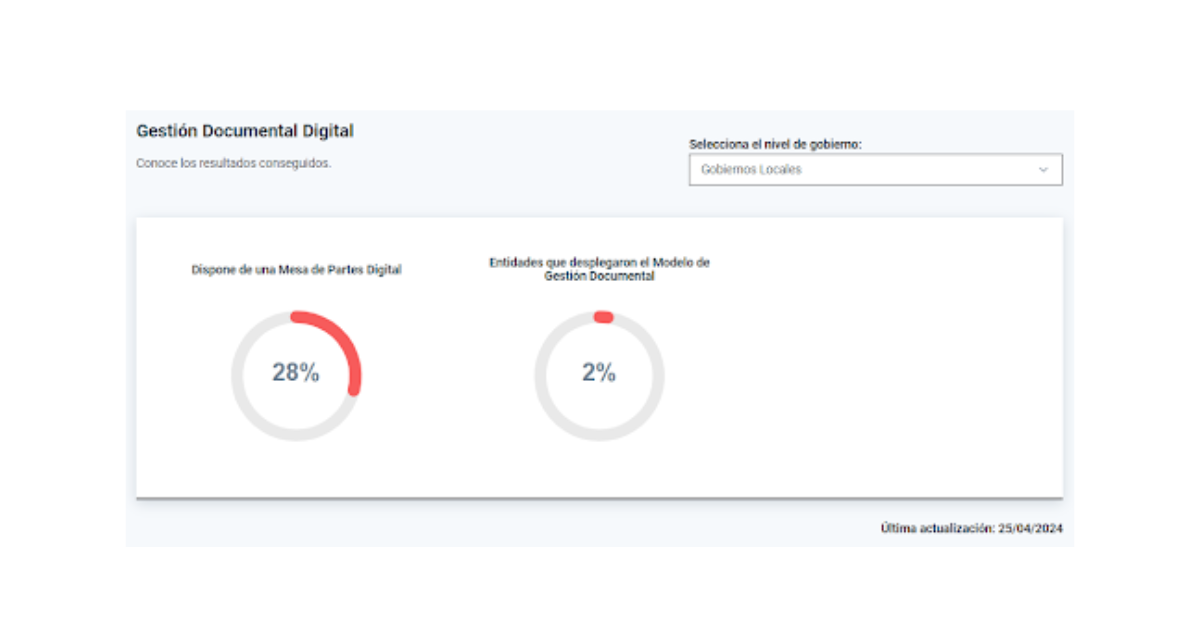Click the small red segment of the 2% donut
The image size is (1200, 630).
[603, 317]
